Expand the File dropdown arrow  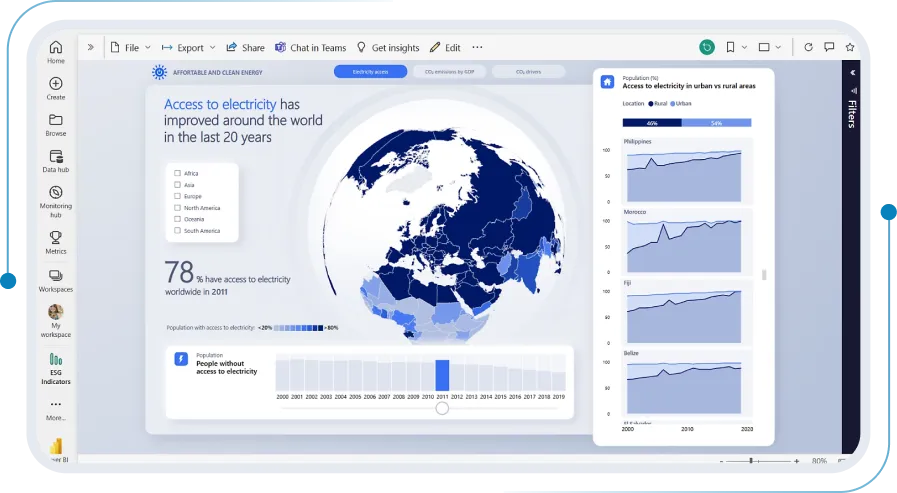(x=148, y=47)
